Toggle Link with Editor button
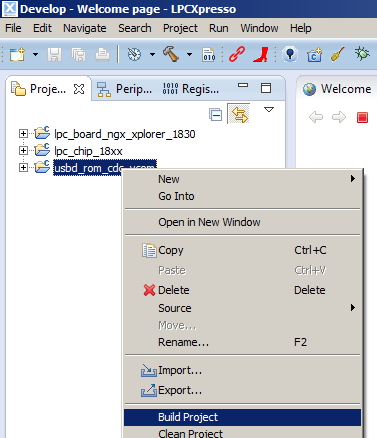The width and height of the screenshot is (377, 438). point(239,114)
